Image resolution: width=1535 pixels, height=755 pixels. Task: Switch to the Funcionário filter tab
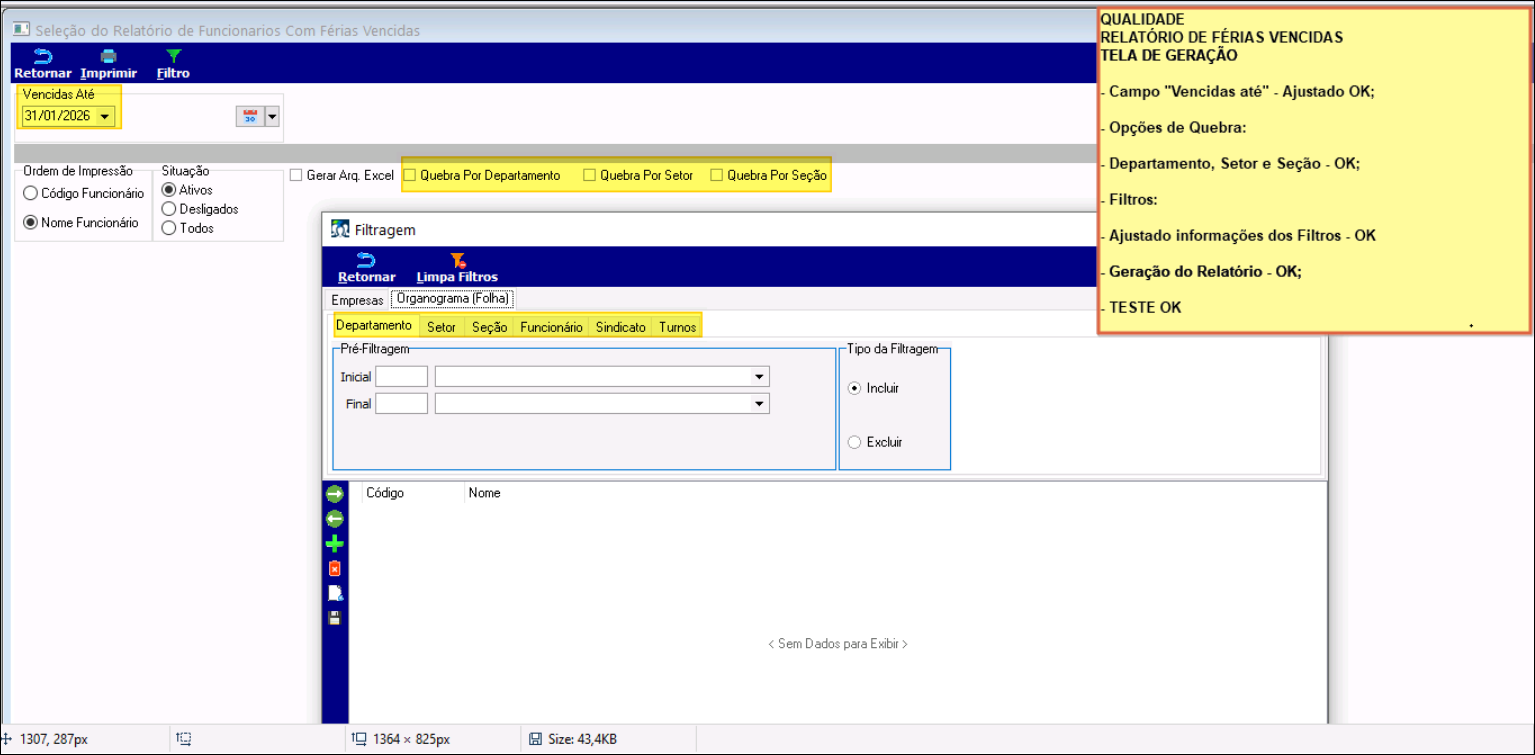pyautogui.click(x=551, y=327)
